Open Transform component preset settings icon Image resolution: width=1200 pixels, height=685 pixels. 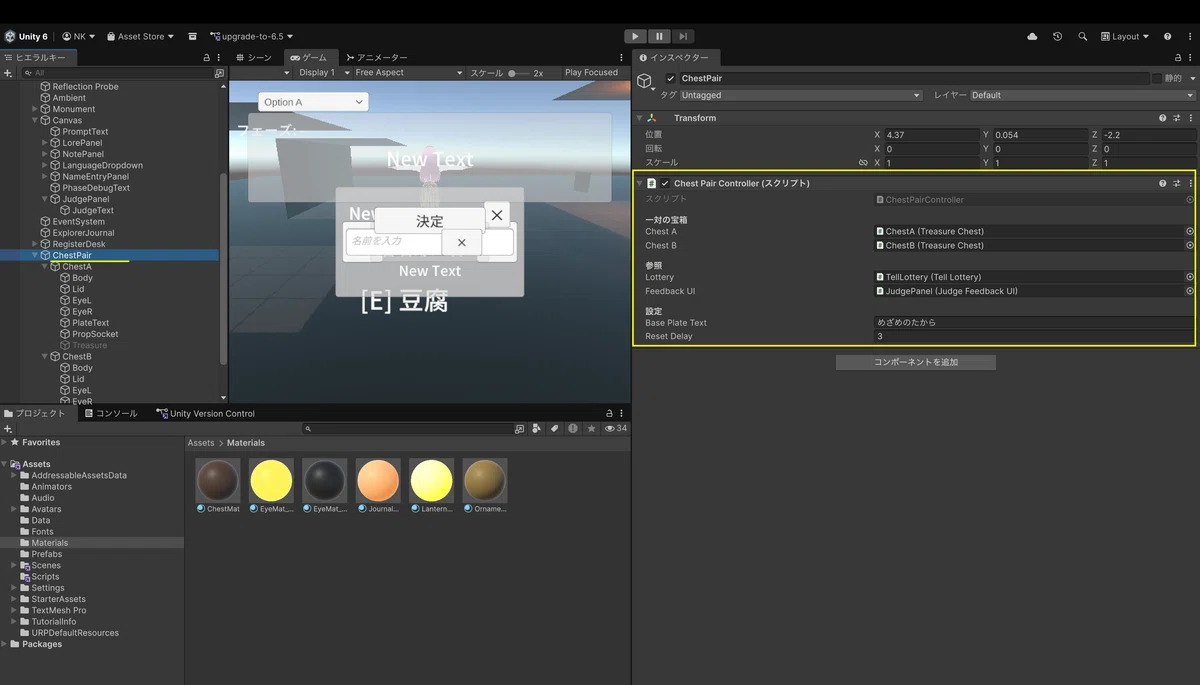pos(1176,118)
